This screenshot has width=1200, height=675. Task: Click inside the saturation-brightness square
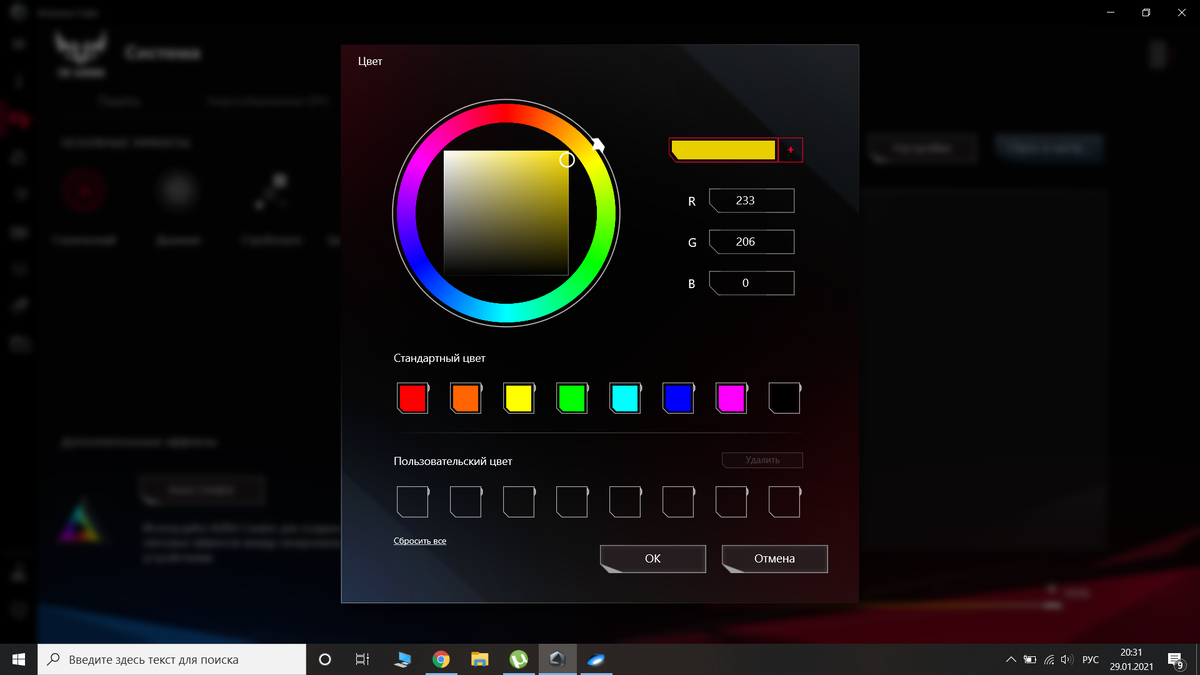tap(506, 212)
